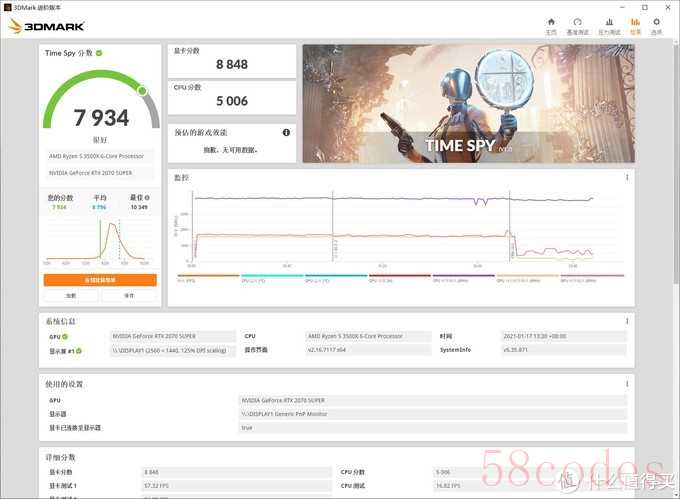Image resolution: width=680 pixels, height=499 pixels.
Task: Click the SystemInfo version field
Action: coord(564,350)
